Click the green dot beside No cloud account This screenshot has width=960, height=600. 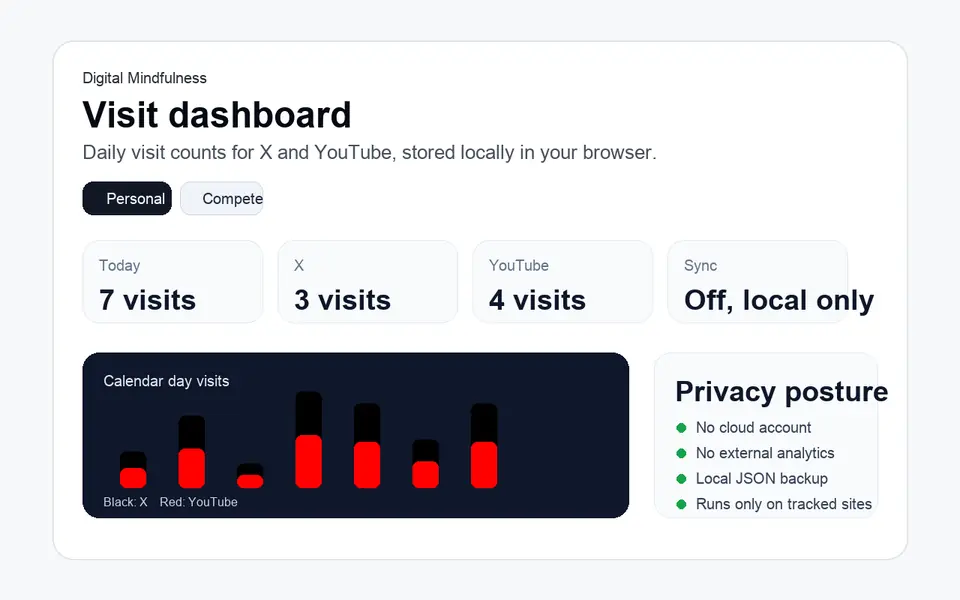pyautogui.click(x=681, y=428)
